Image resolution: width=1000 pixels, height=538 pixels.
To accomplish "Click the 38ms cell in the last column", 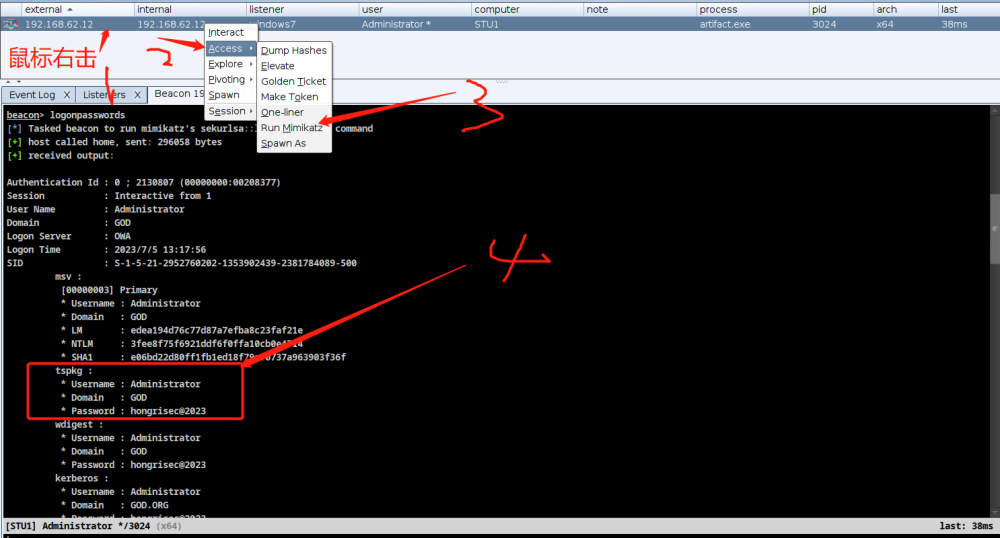I will [x=954, y=24].
